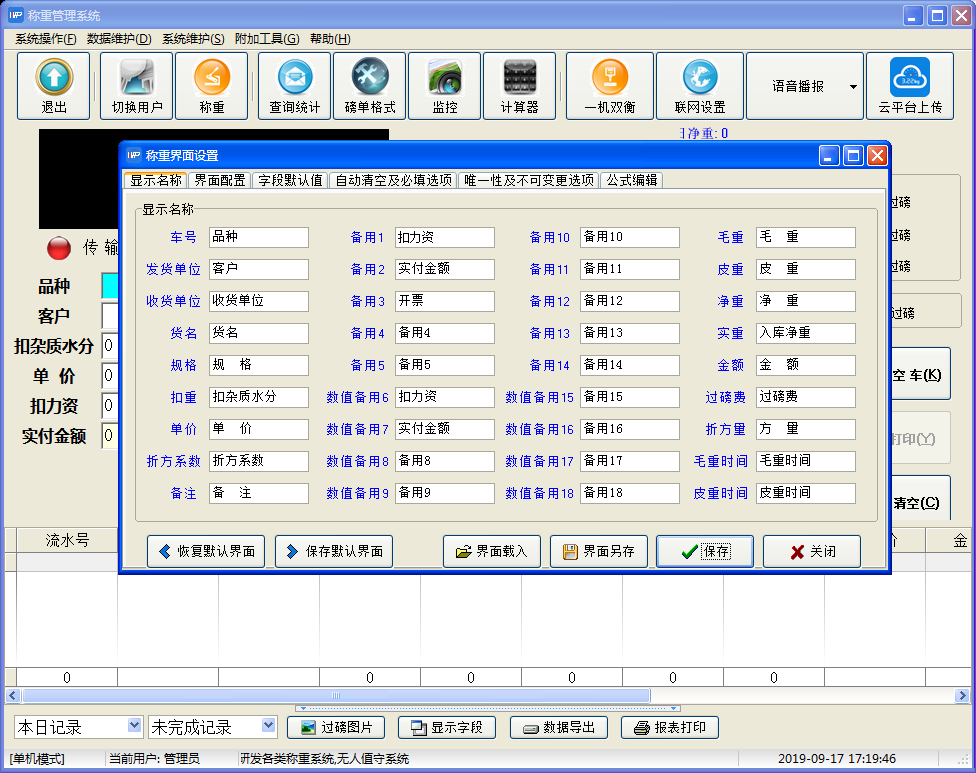Click the 退出 exit toolbar icon
This screenshot has width=976, height=773.
[x=54, y=86]
